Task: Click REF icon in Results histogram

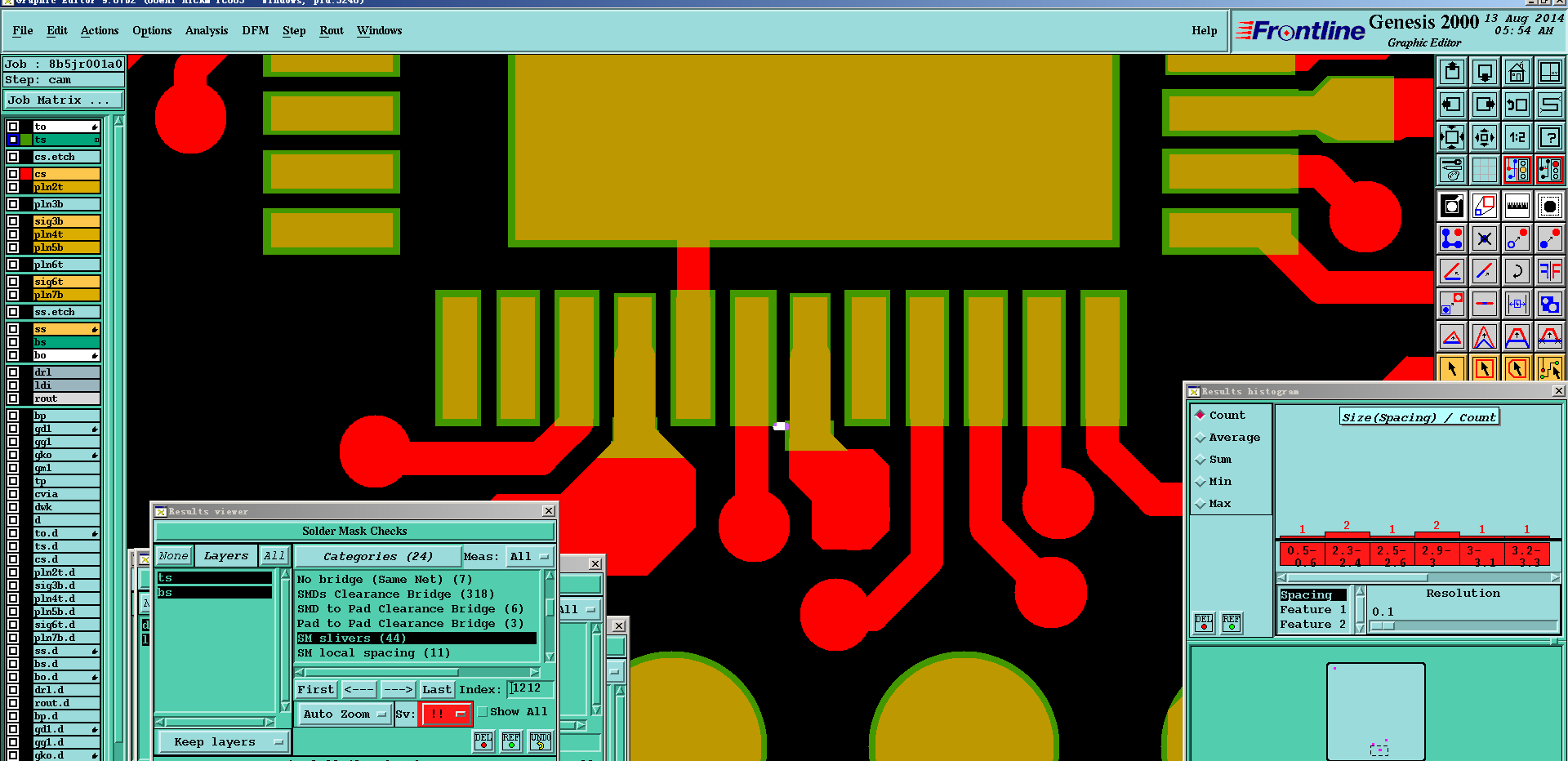Action: tap(1232, 623)
